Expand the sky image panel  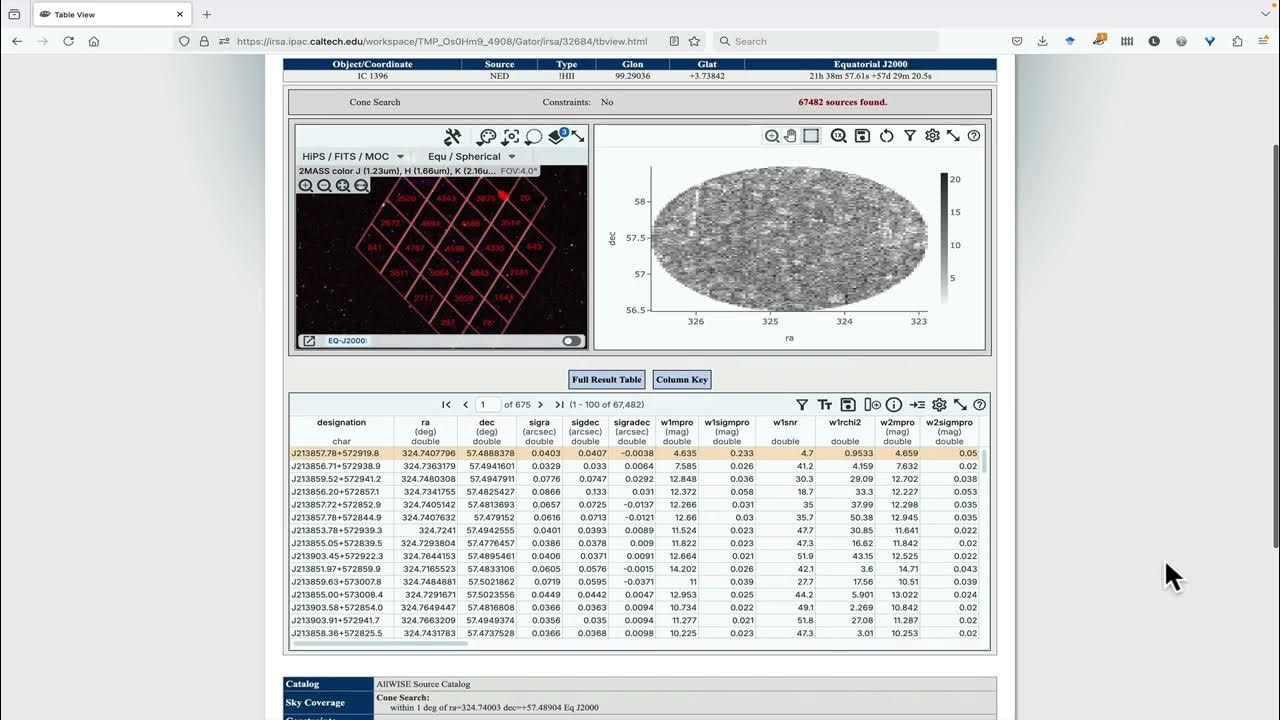[577, 137]
